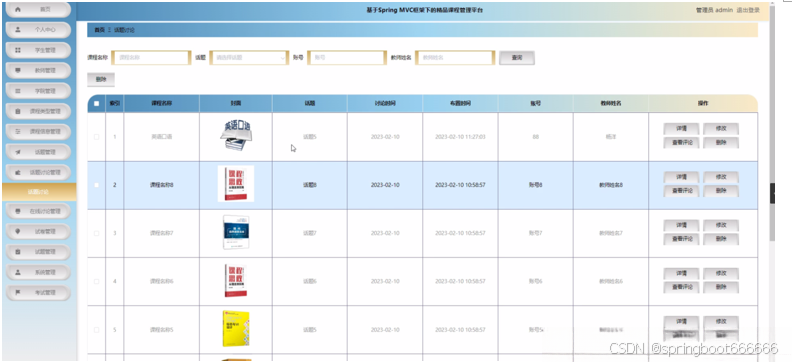This screenshot has height=362, width=792.
Task: Click the icon beside 教师管理
Action: pyautogui.click(x=18, y=71)
